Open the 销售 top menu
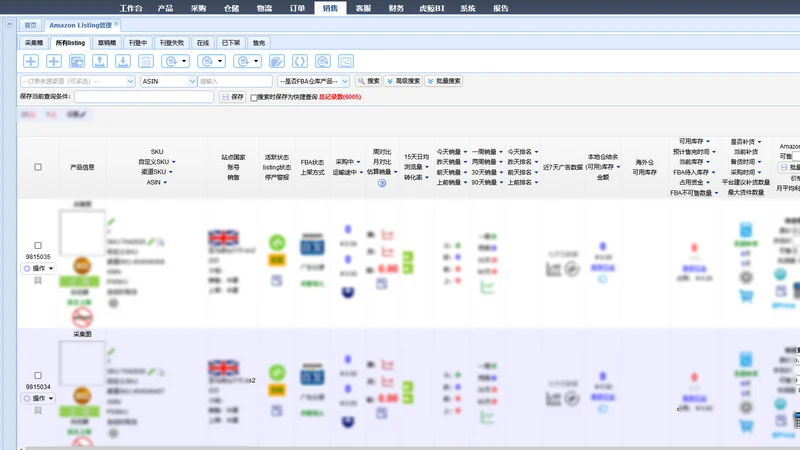Image resolution: width=800 pixels, height=450 pixels. click(330, 8)
